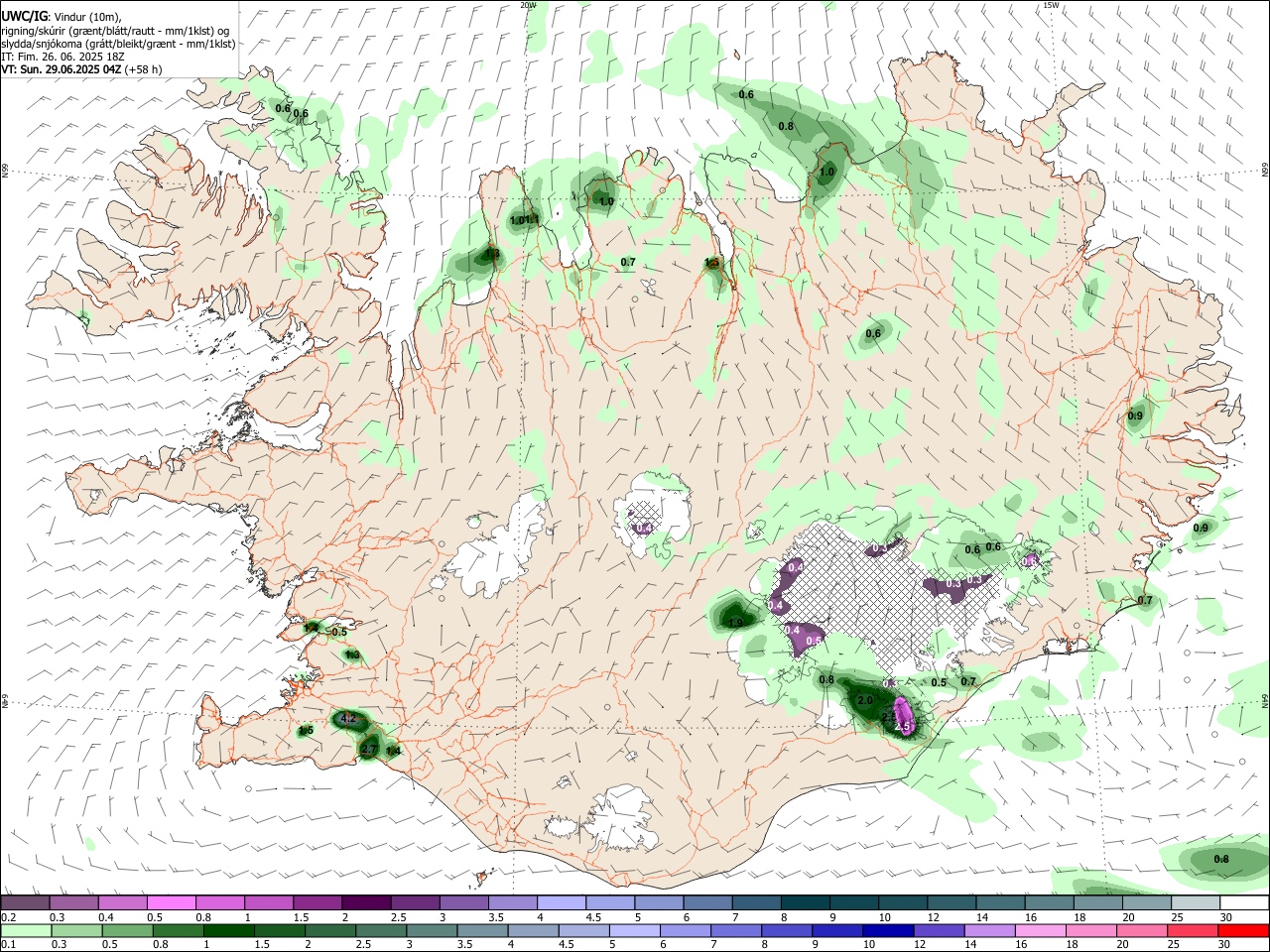Viewport: 1270px width, 952px height.
Task: Click the 0.1 tick label in the lower legend
Action: pyautogui.click(x=8, y=945)
